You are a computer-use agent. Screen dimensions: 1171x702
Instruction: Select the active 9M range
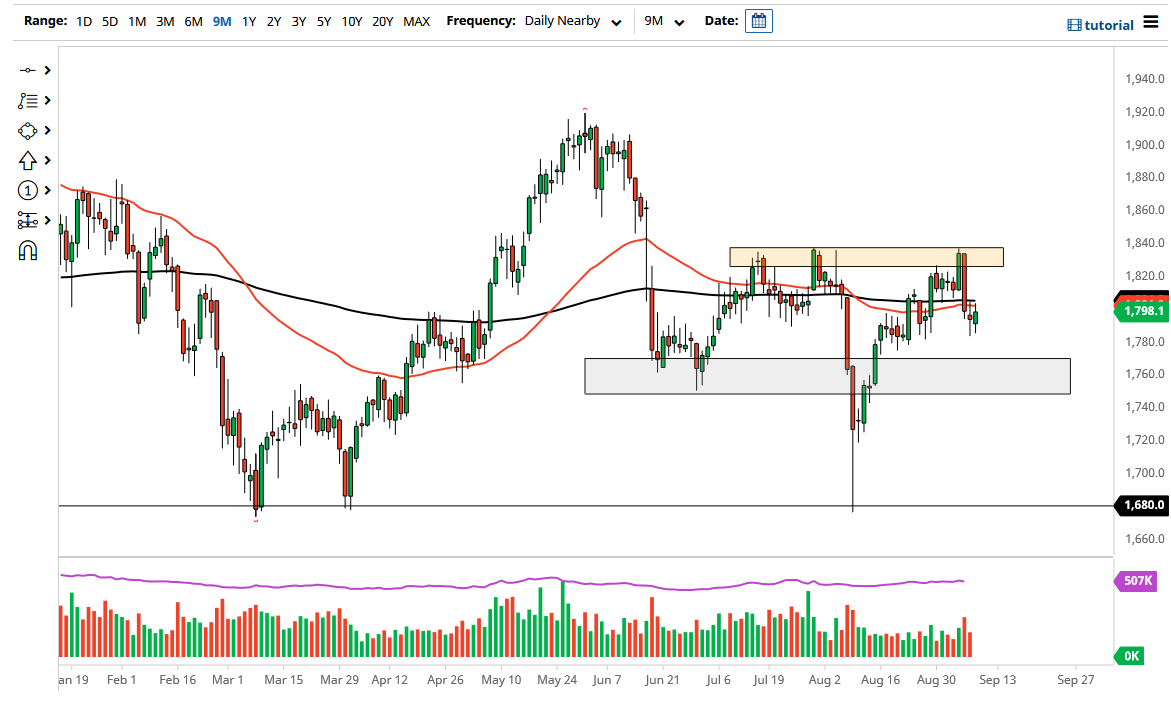pyautogui.click(x=222, y=21)
